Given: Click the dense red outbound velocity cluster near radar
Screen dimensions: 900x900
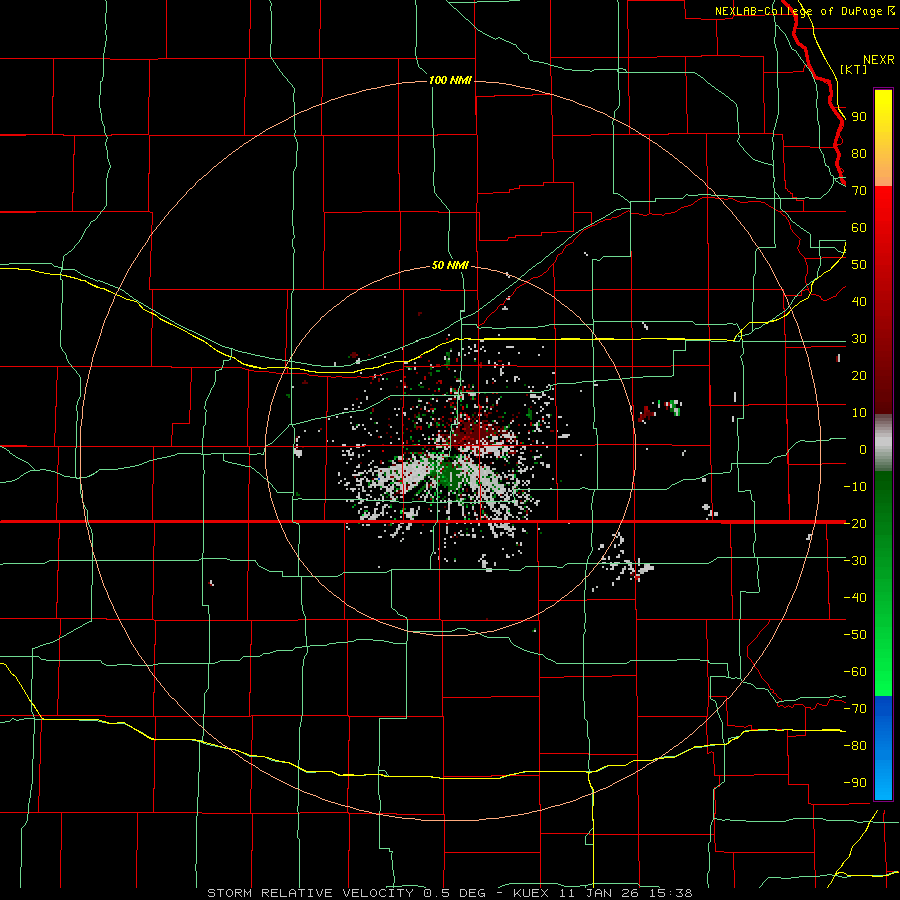Looking at the screenshot, I should tap(474, 433).
